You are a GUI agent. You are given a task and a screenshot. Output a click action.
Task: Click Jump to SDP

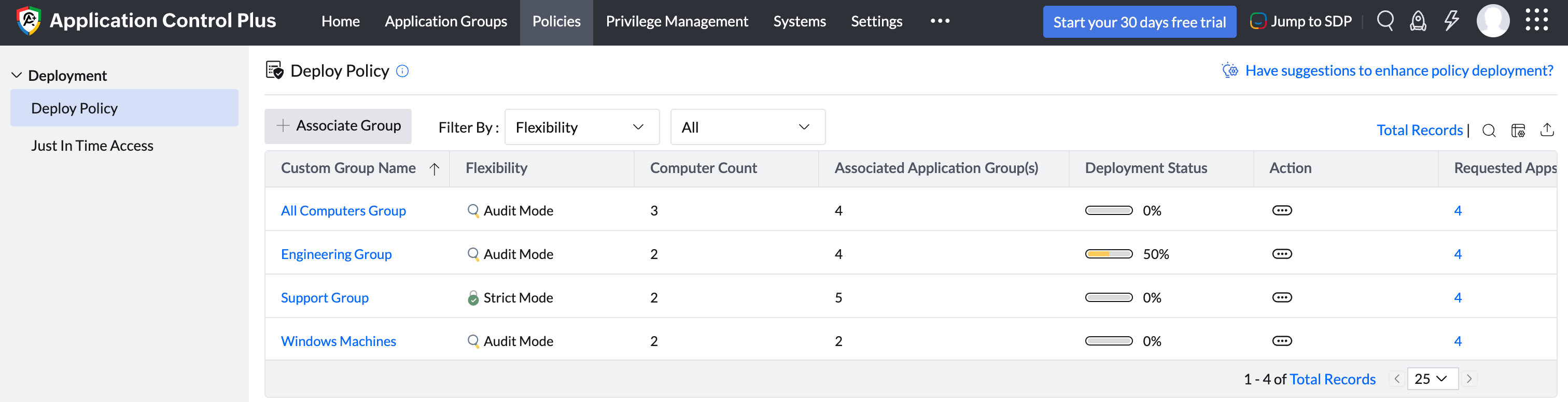coord(1300,21)
